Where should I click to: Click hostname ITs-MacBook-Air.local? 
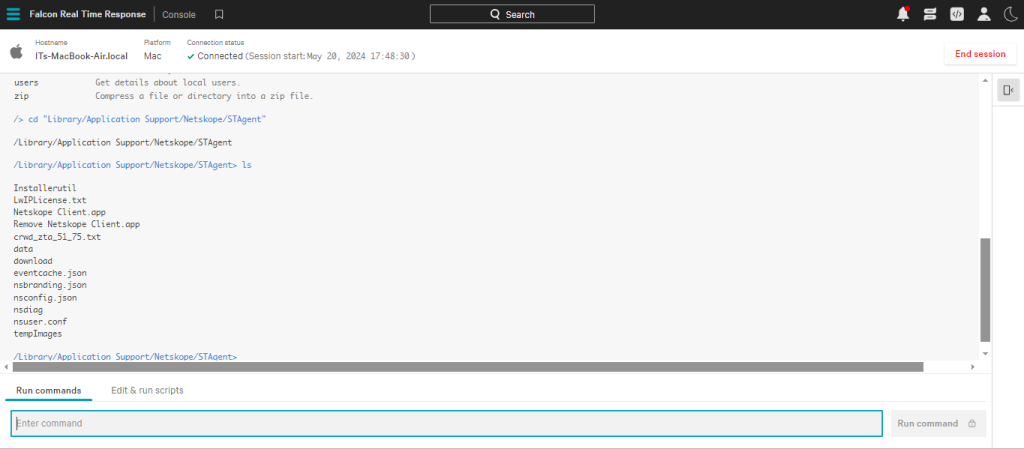pyautogui.click(x=82, y=56)
